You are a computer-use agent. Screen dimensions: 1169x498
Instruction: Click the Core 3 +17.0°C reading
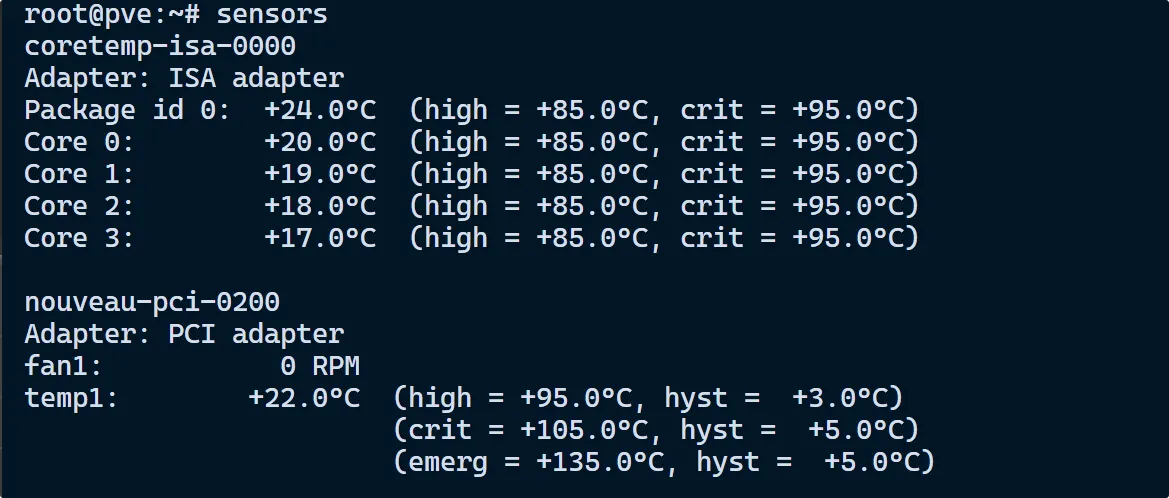click(320, 238)
